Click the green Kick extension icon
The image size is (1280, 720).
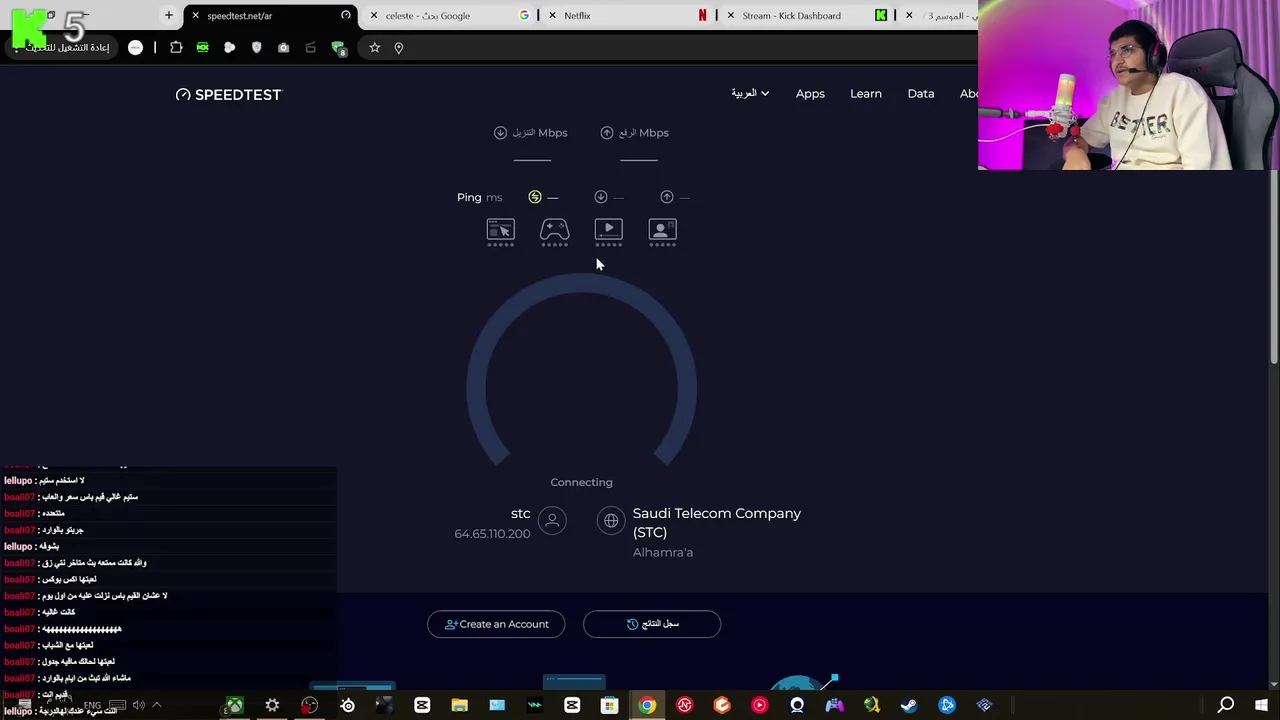202,47
